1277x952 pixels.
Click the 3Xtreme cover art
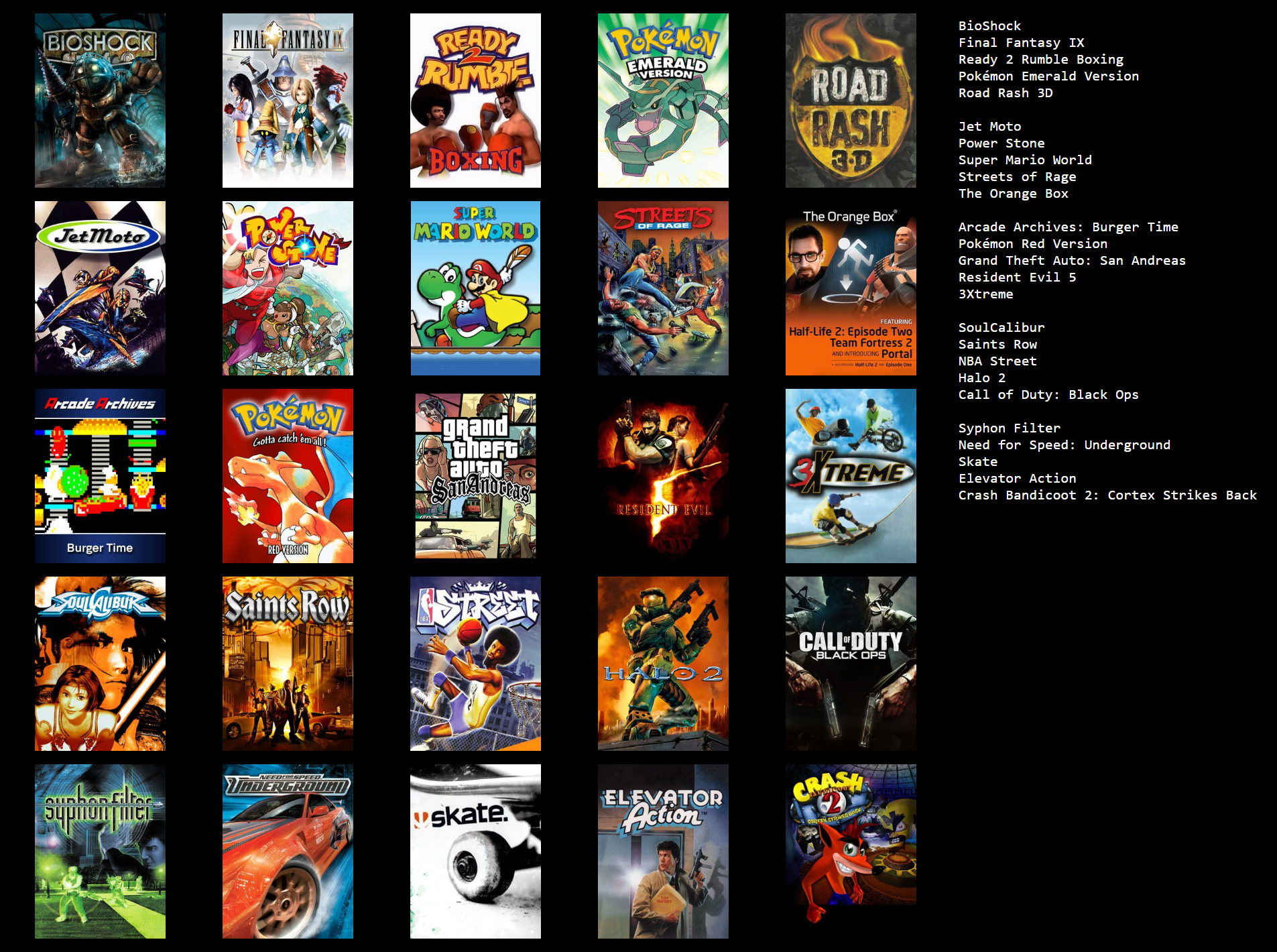point(851,476)
